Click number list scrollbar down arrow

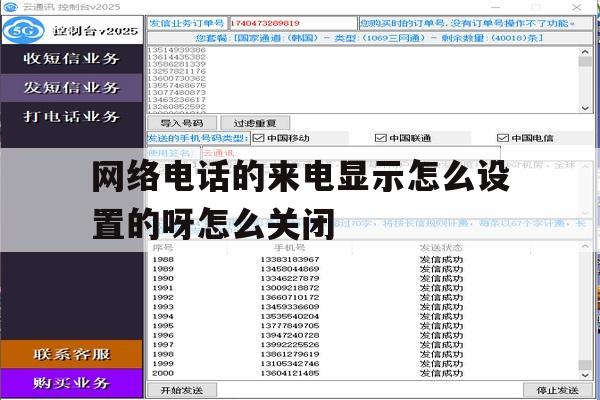pos(585,108)
